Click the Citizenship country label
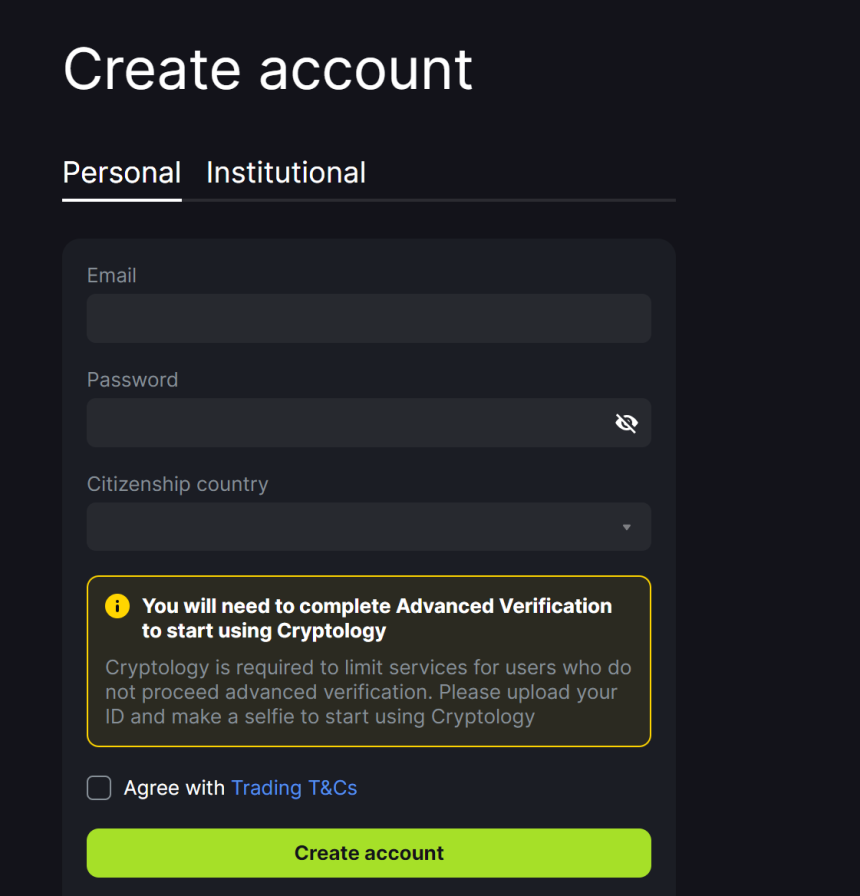 click(178, 484)
